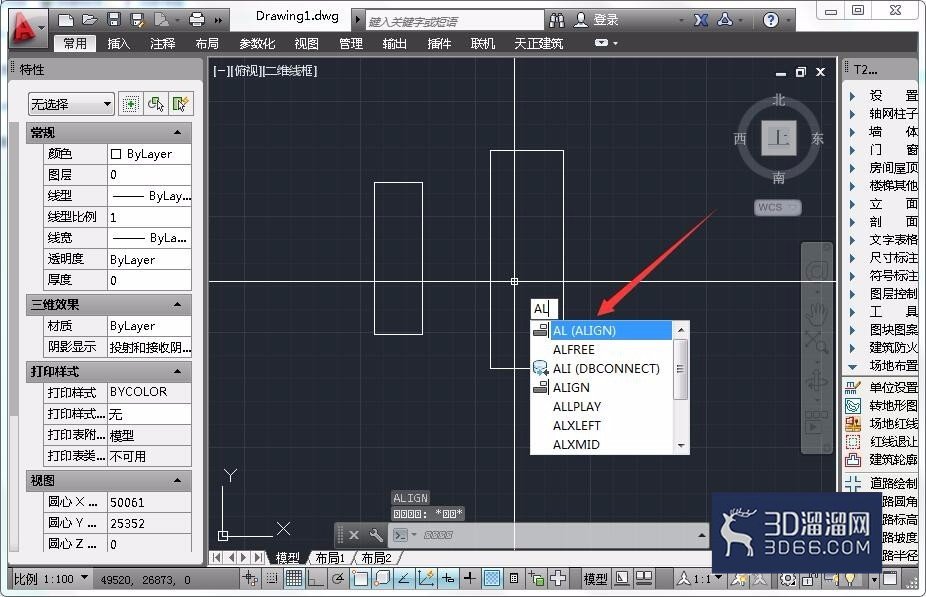The width and height of the screenshot is (926, 597).
Task: Open the 无选择 selection dropdown
Action: pyautogui.click(x=71, y=105)
